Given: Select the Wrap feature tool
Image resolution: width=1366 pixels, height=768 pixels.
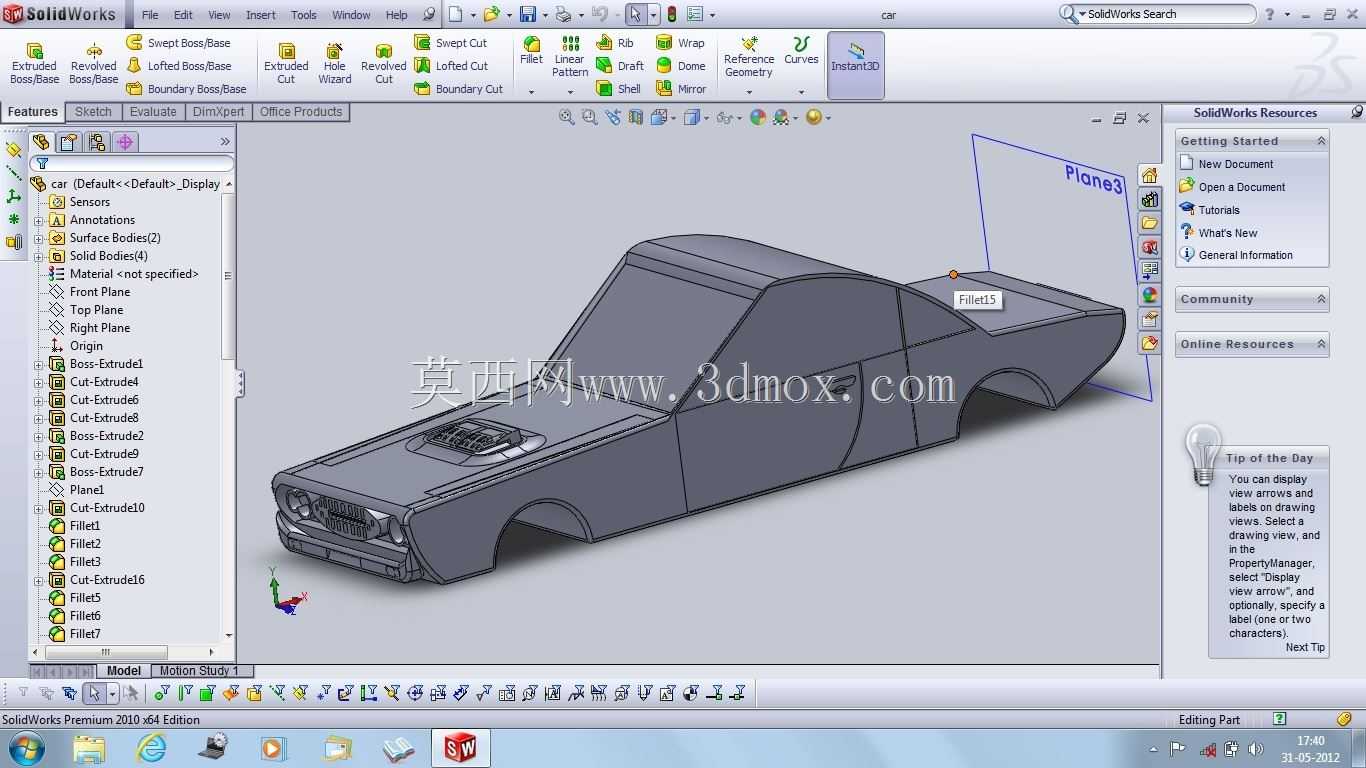Looking at the screenshot, I should coord(680,43).
